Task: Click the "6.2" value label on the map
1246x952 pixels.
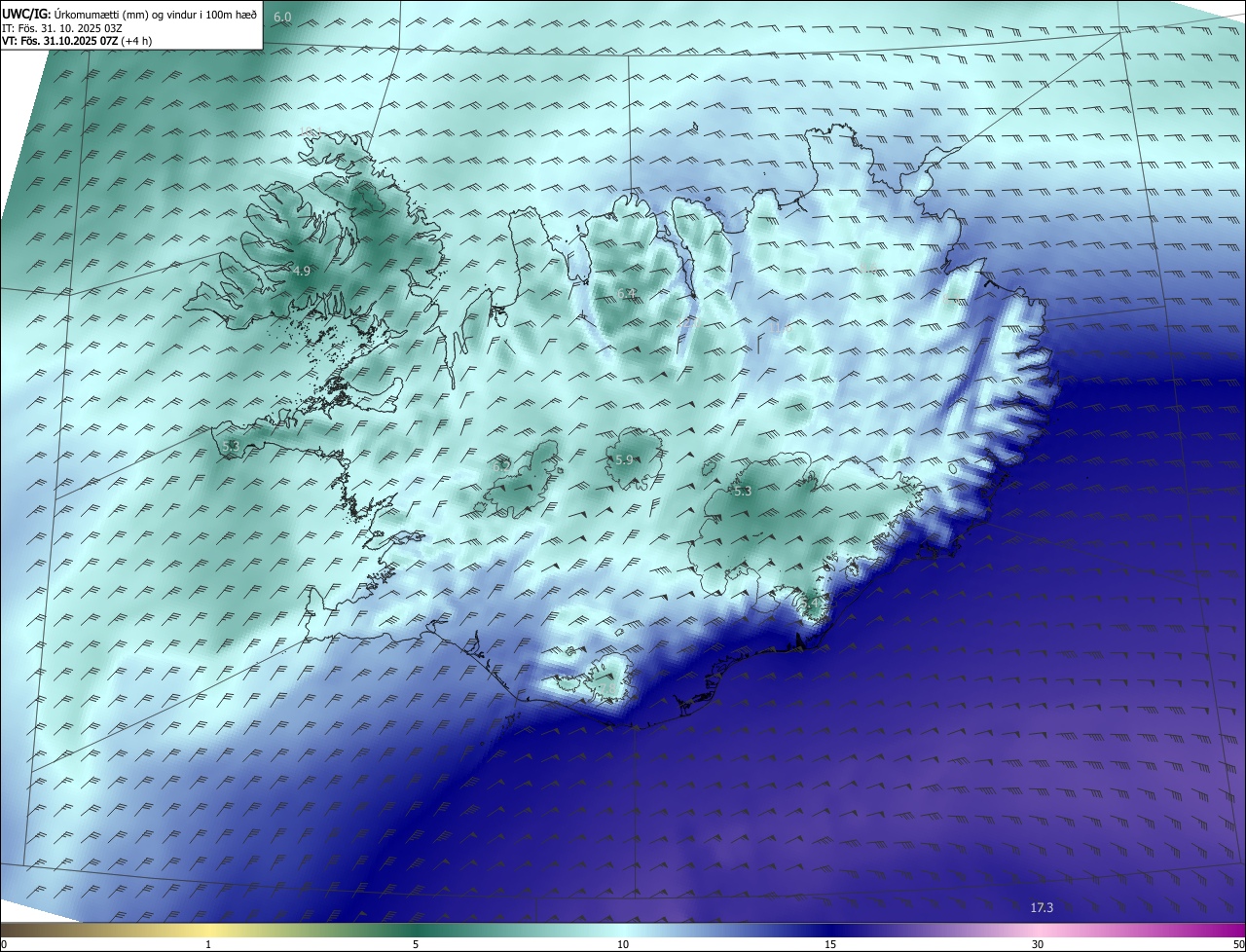Action: (501, 466)
